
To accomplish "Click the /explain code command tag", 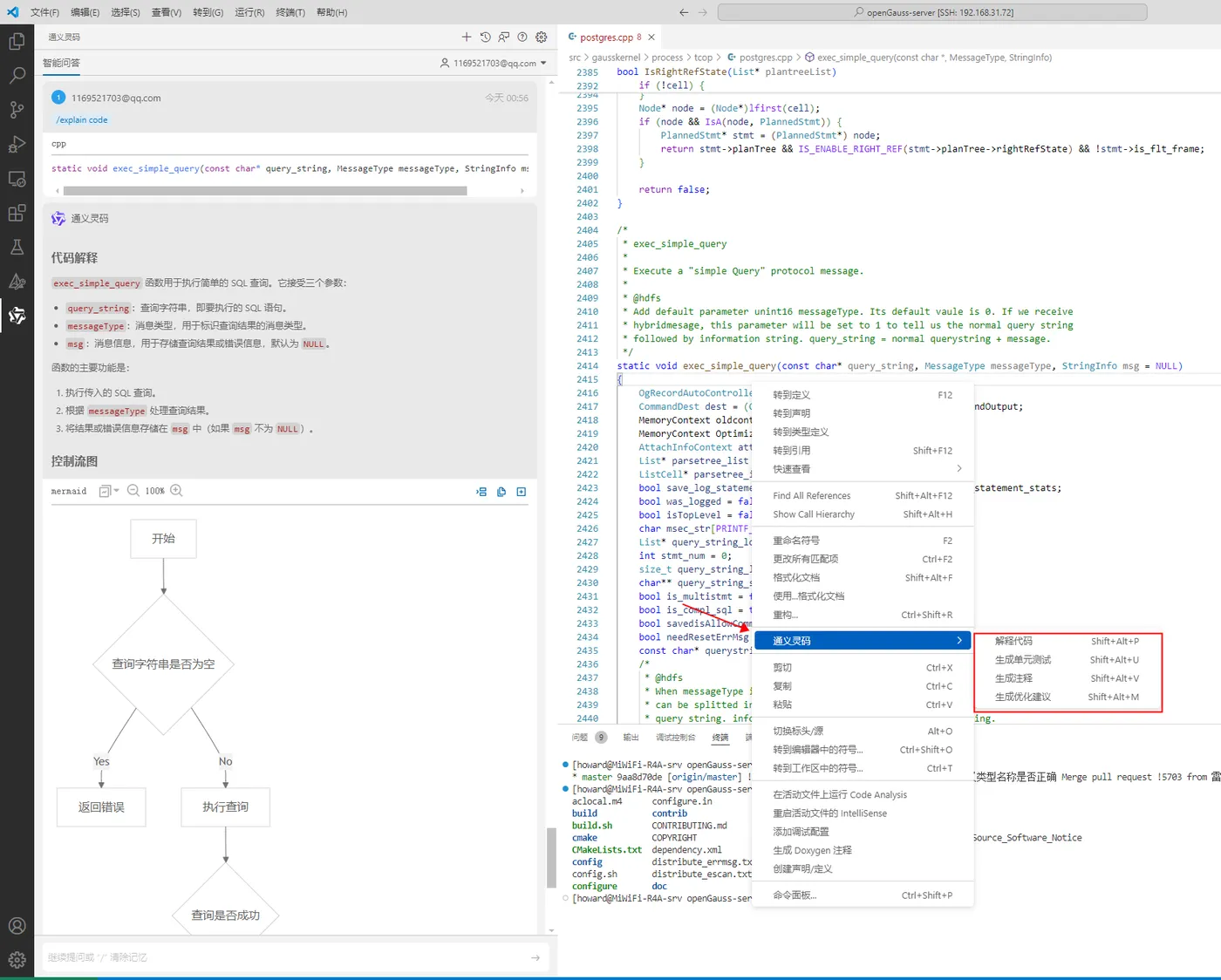I will coord(82,120).
